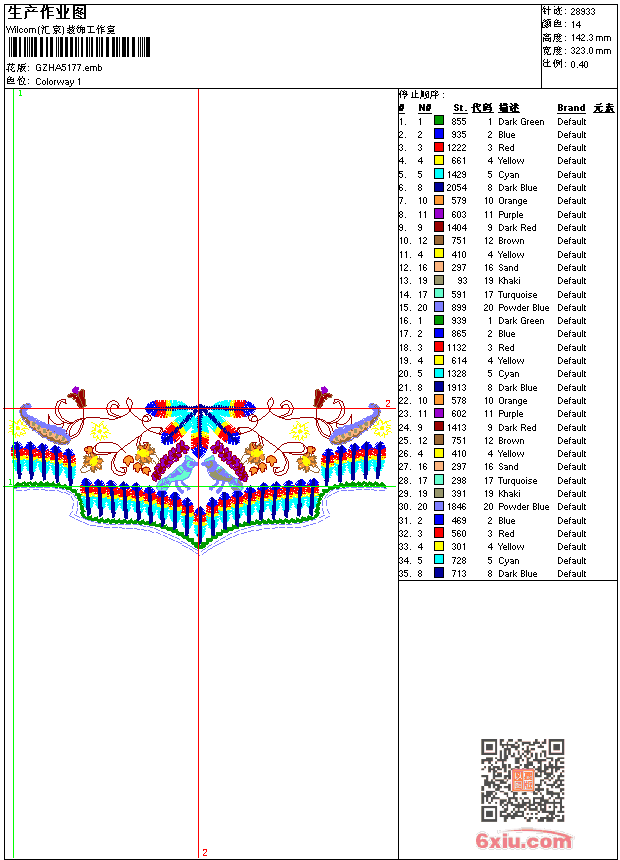
Task: Click the Brand column header
Action: (x=571, y=108)
